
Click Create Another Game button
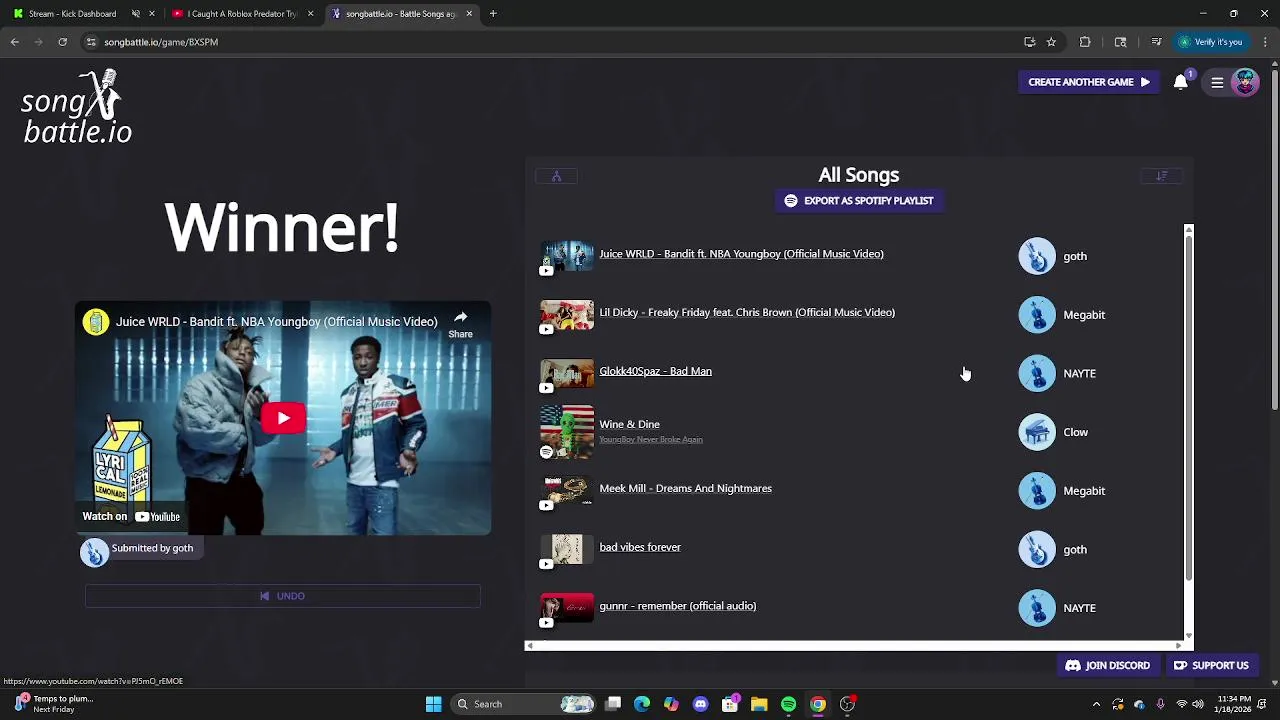coord(1089,82)
